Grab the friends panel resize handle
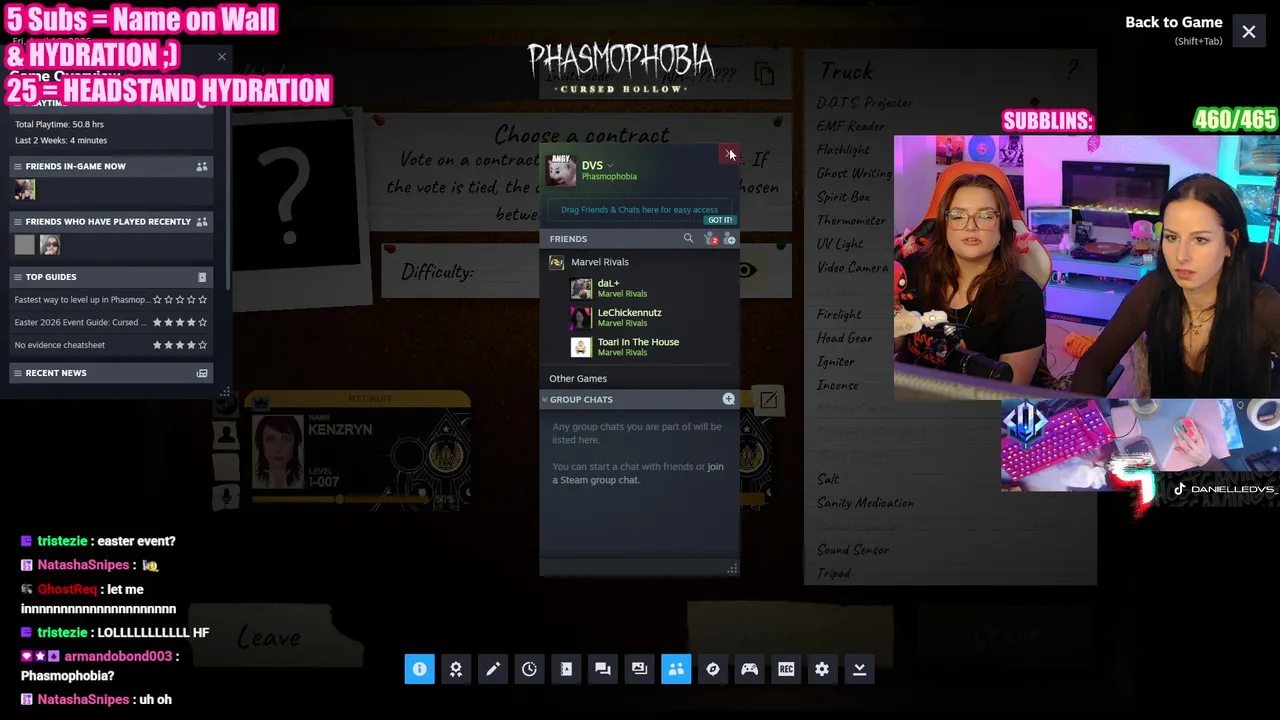This screenshot has width=1280, height=720. tap(732, 569)
